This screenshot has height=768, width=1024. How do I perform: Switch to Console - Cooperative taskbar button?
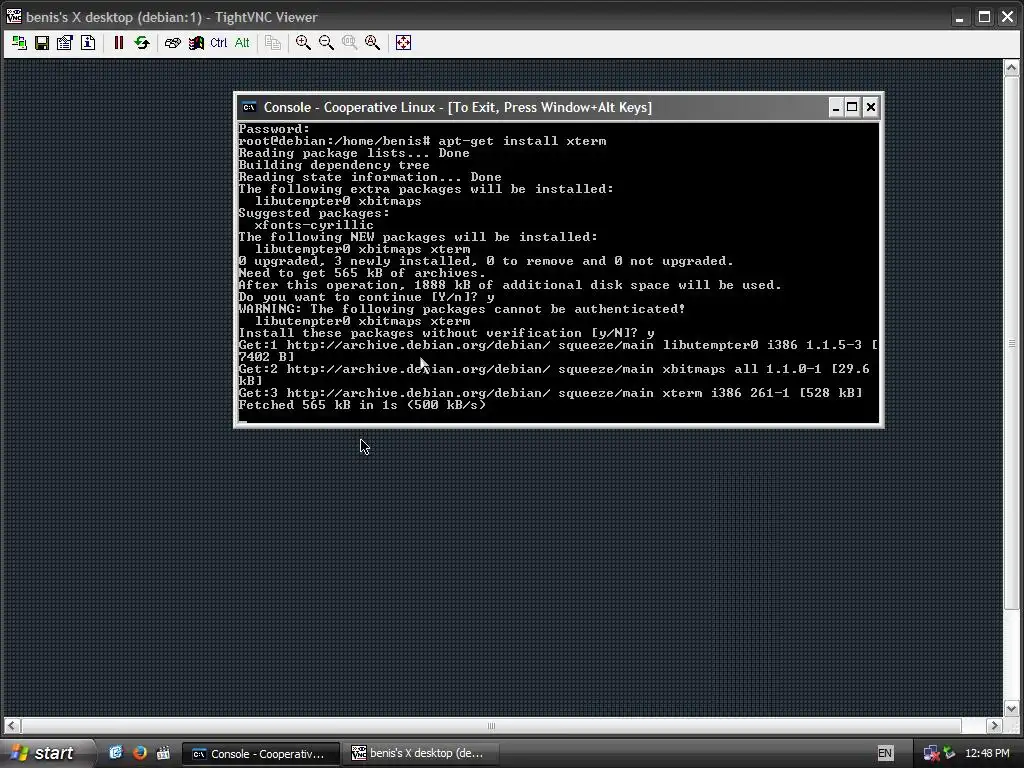[x=260, y=754]
